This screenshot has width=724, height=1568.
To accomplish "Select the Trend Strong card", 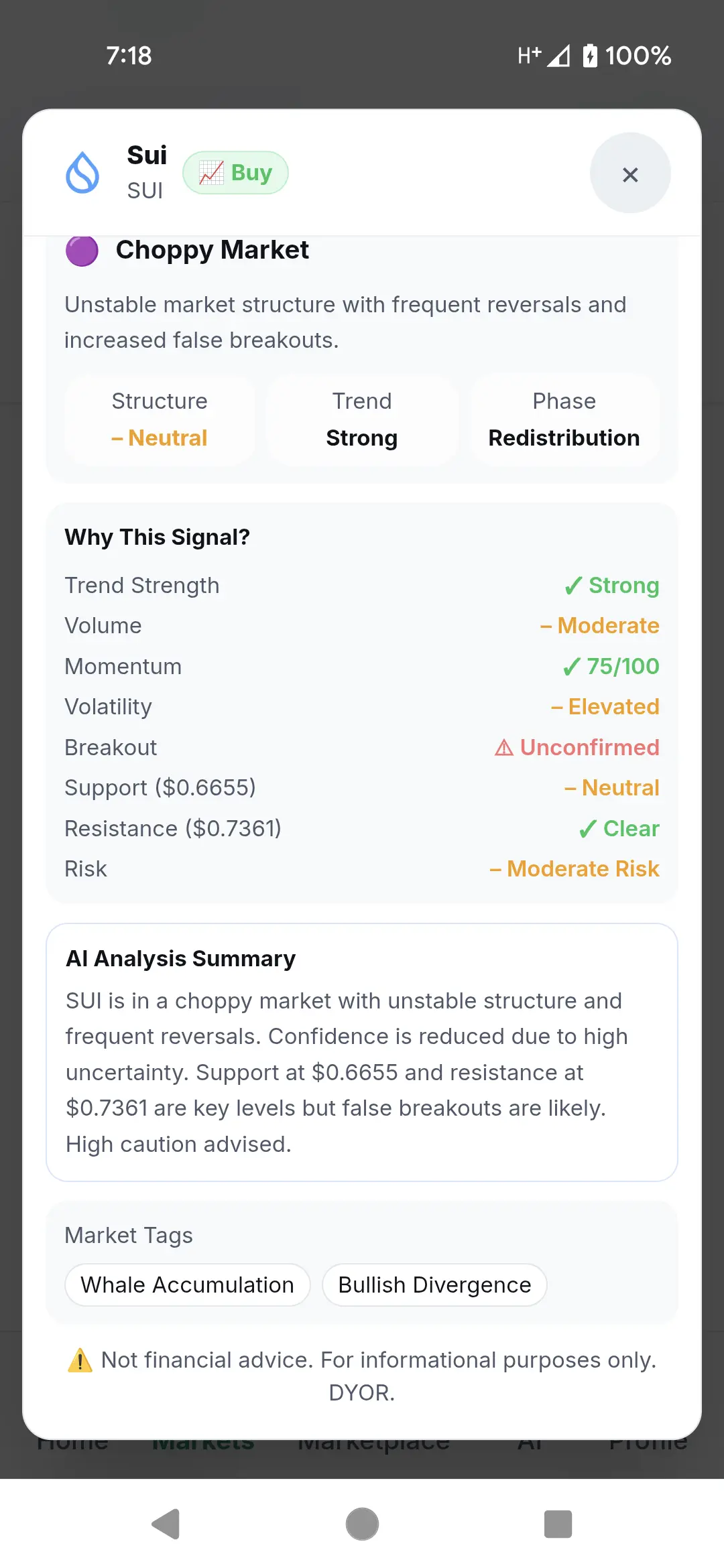I will tap(362, 419).
